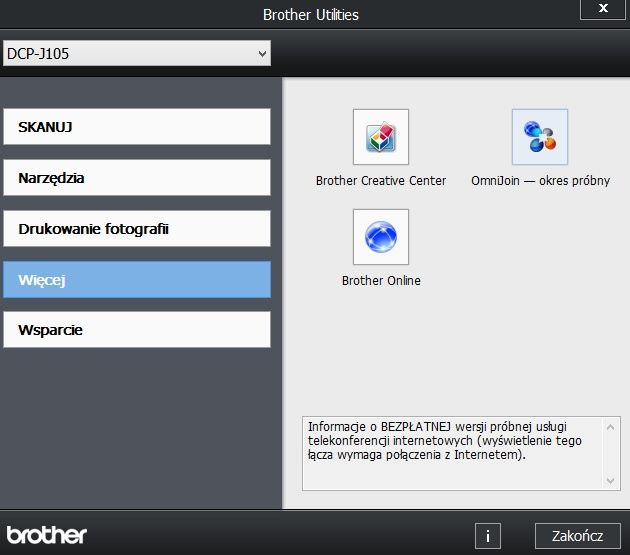Screen dimensions: 630x555
Task: Launch the OmniJoin trial icon
Action: pyautogui.click(x=540, y=137)
